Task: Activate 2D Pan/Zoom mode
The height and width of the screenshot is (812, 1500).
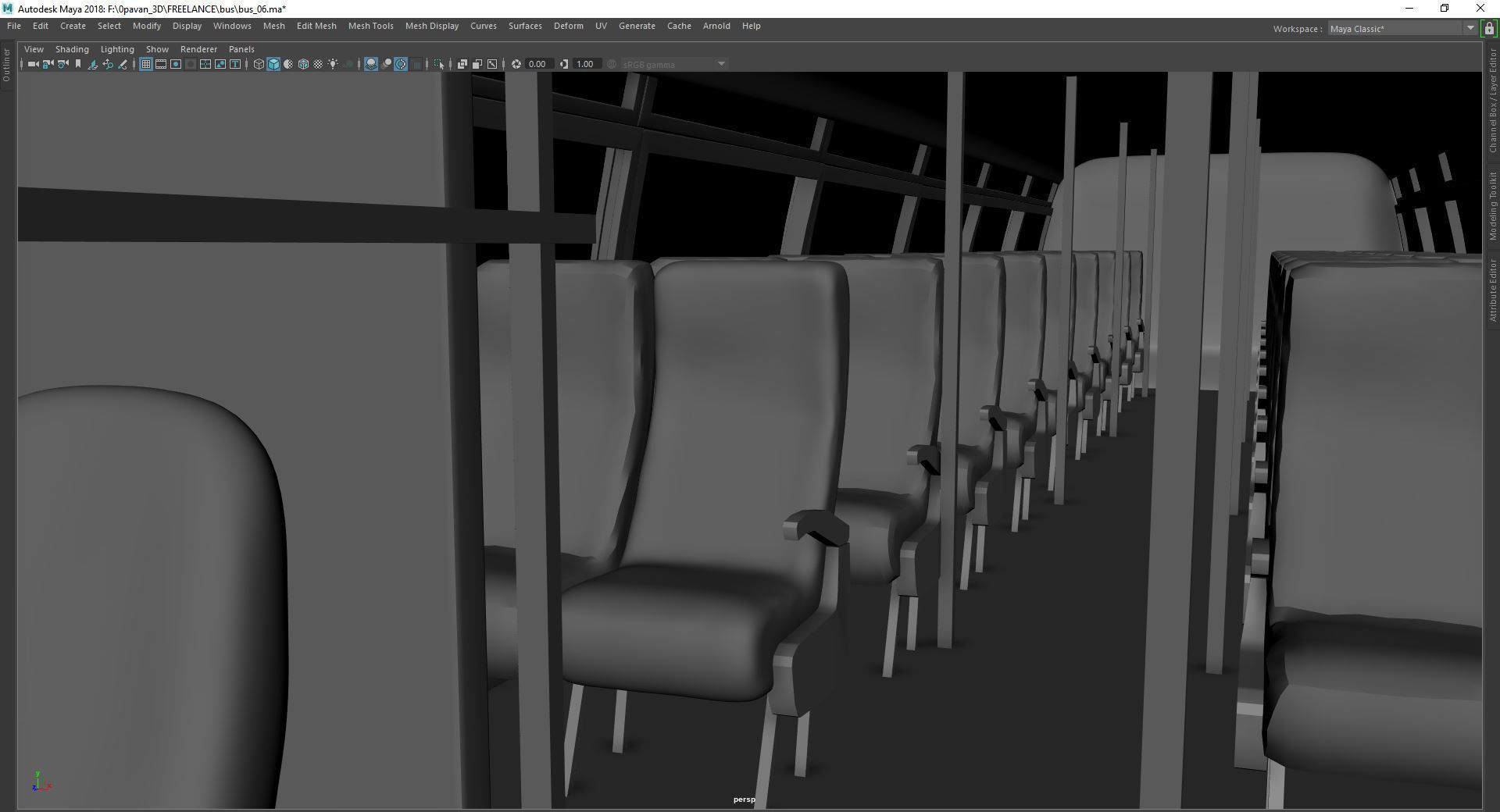Action: (108, 64)
